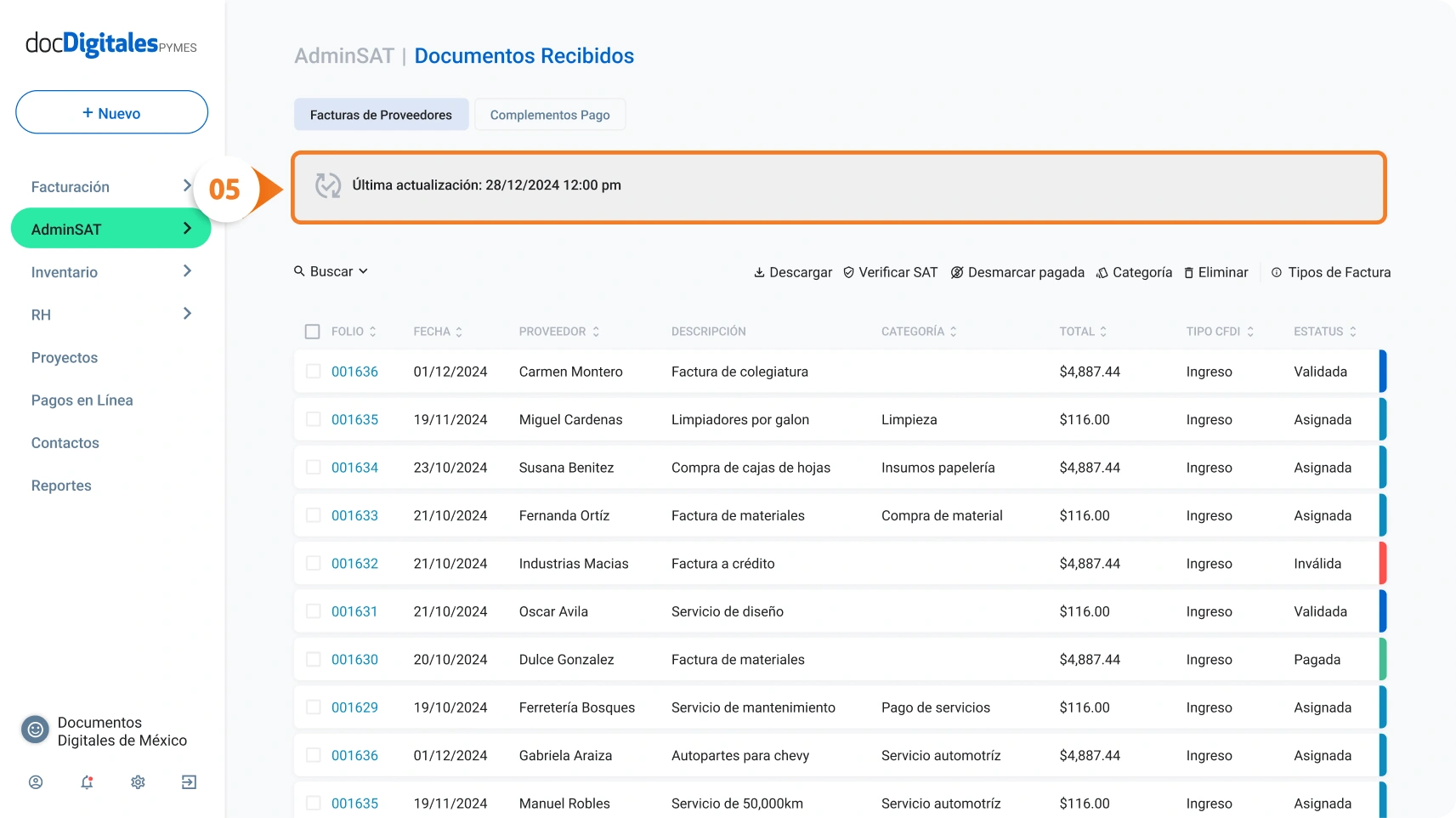This screenshot has height=818, width=1456.
Task: Click the logout exit icon
Action: coord(189,782)
